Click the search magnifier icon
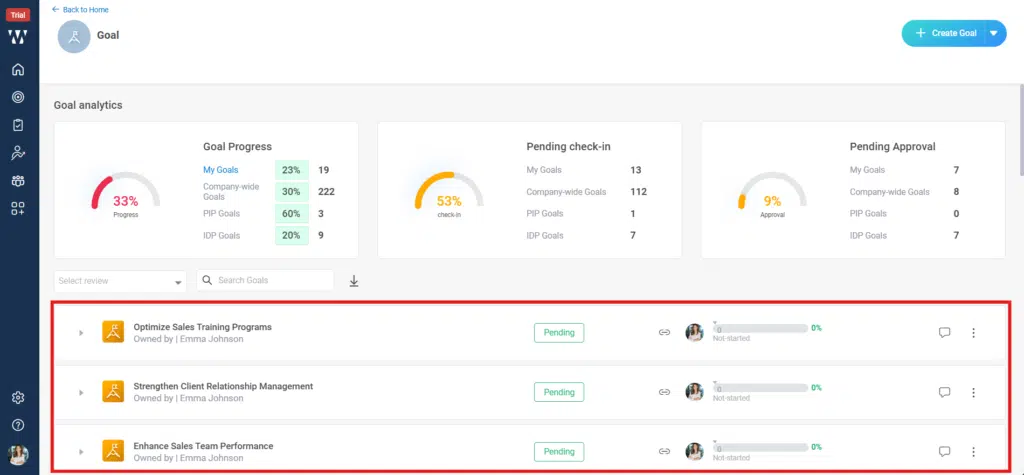This screenshot has height=475, width=1024. coord(207,280)
